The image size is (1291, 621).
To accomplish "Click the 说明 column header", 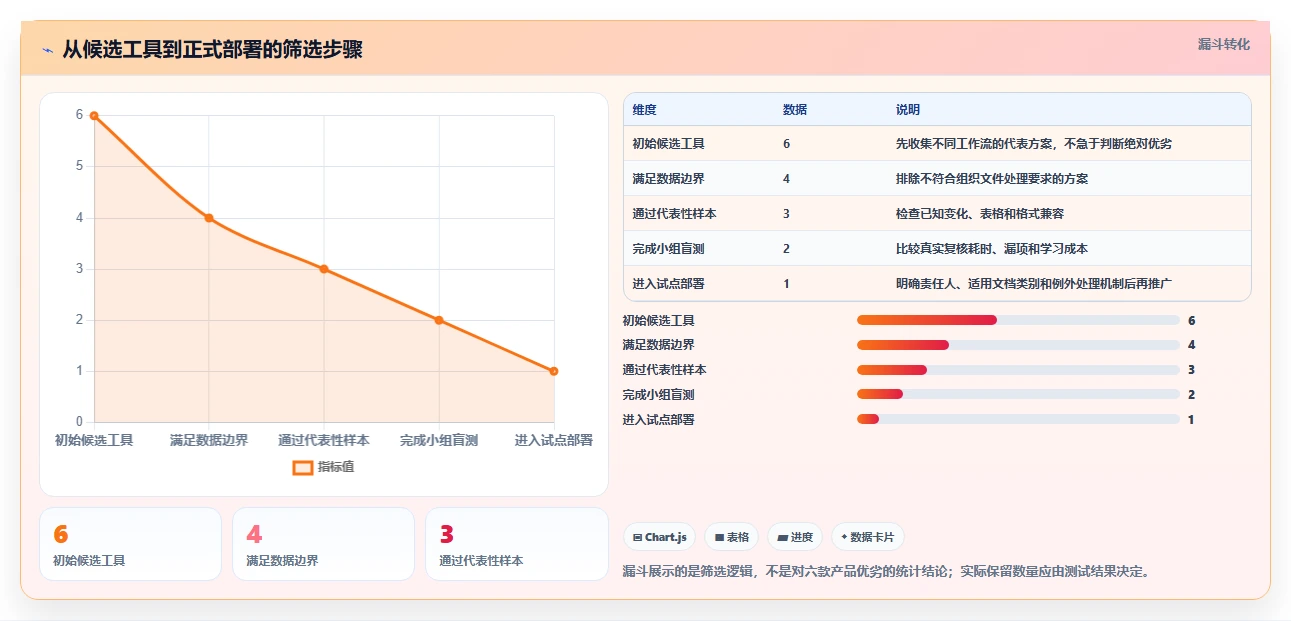I will click(x=908, y=110).
